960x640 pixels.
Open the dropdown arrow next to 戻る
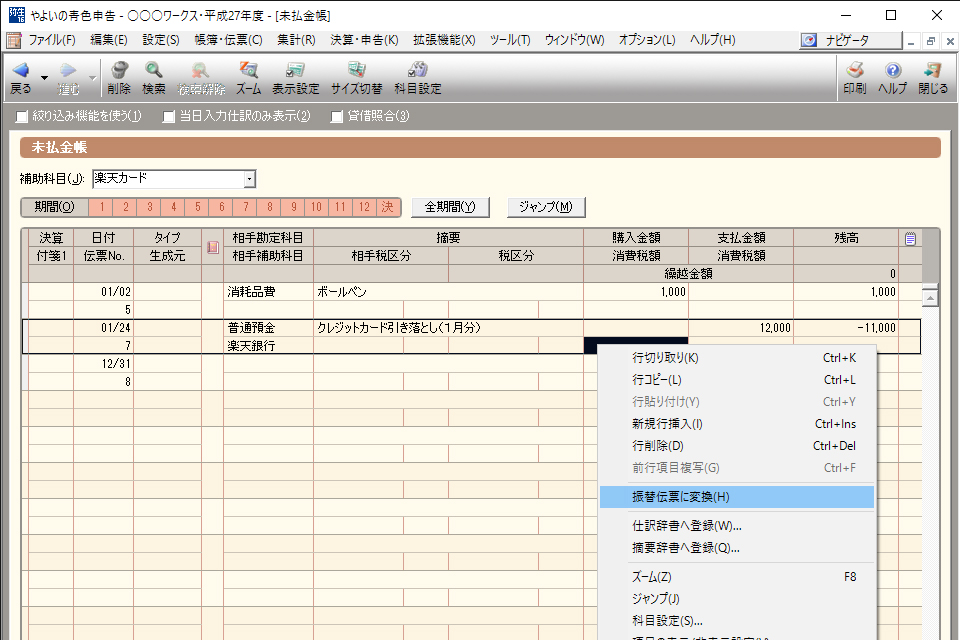click(44, 78)
